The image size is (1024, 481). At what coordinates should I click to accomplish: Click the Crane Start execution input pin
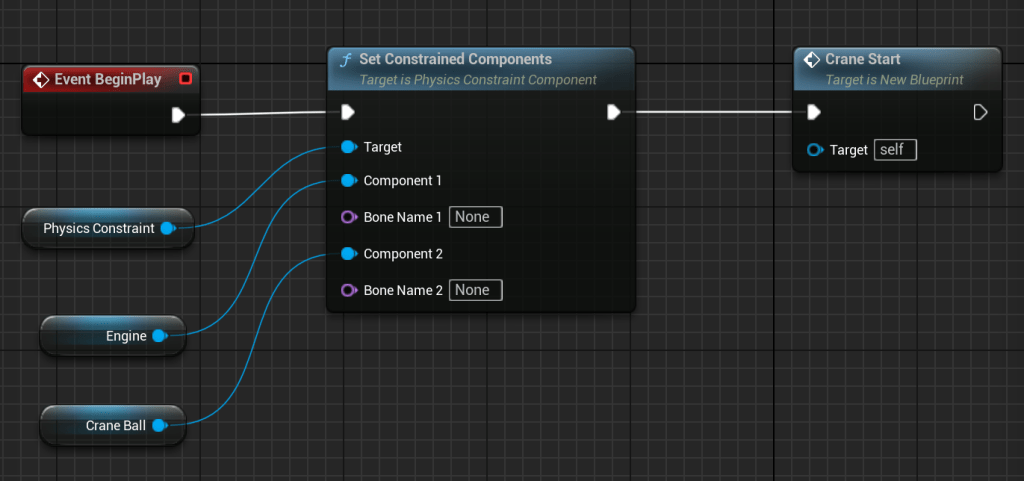tap(814, 112)
